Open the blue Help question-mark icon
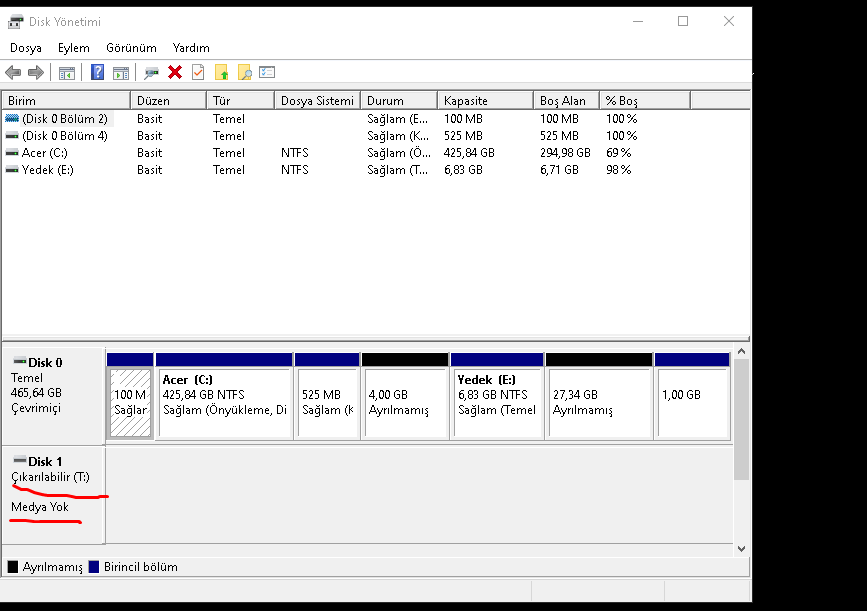The width and height of the screenshot is (867, 611). coord(97,72)
